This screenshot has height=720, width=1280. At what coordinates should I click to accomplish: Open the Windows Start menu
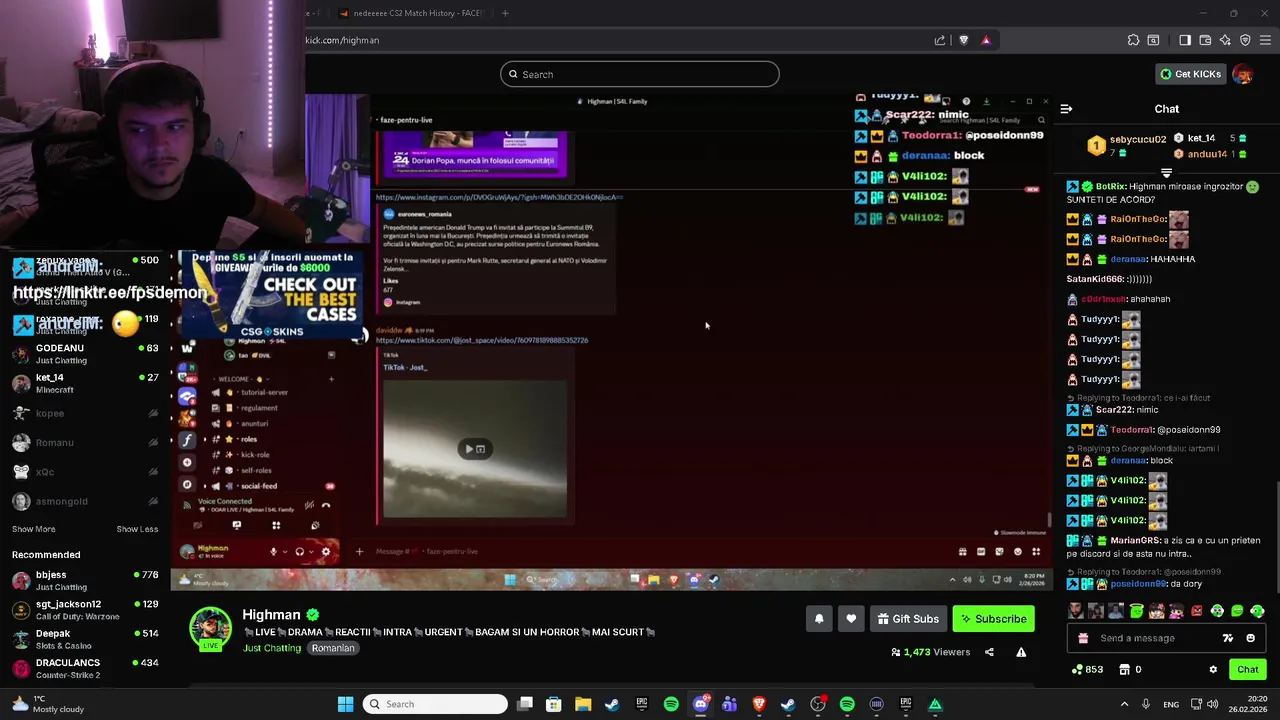coord(345,704)
